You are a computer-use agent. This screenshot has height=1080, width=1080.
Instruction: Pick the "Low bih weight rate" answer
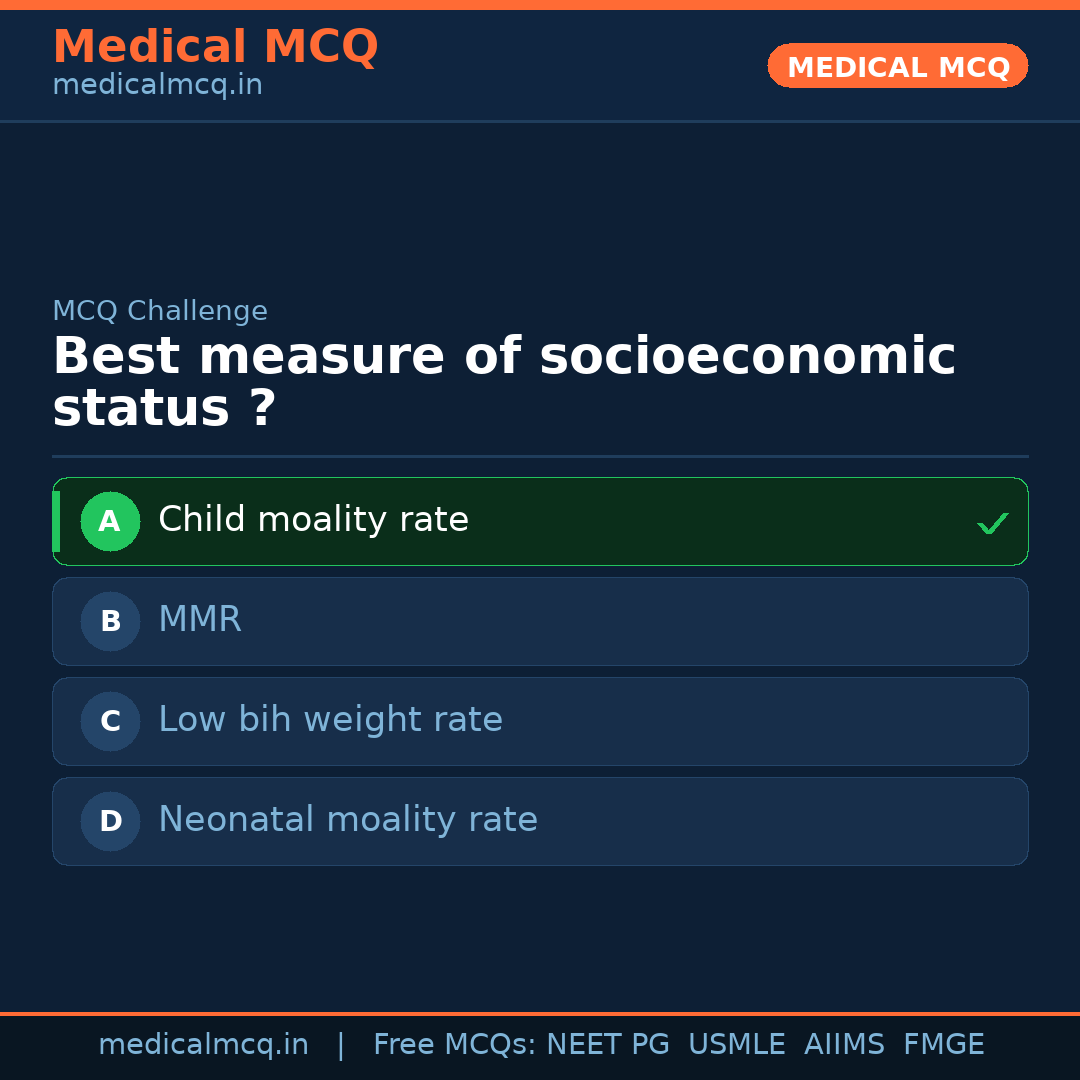pos(330,720)
